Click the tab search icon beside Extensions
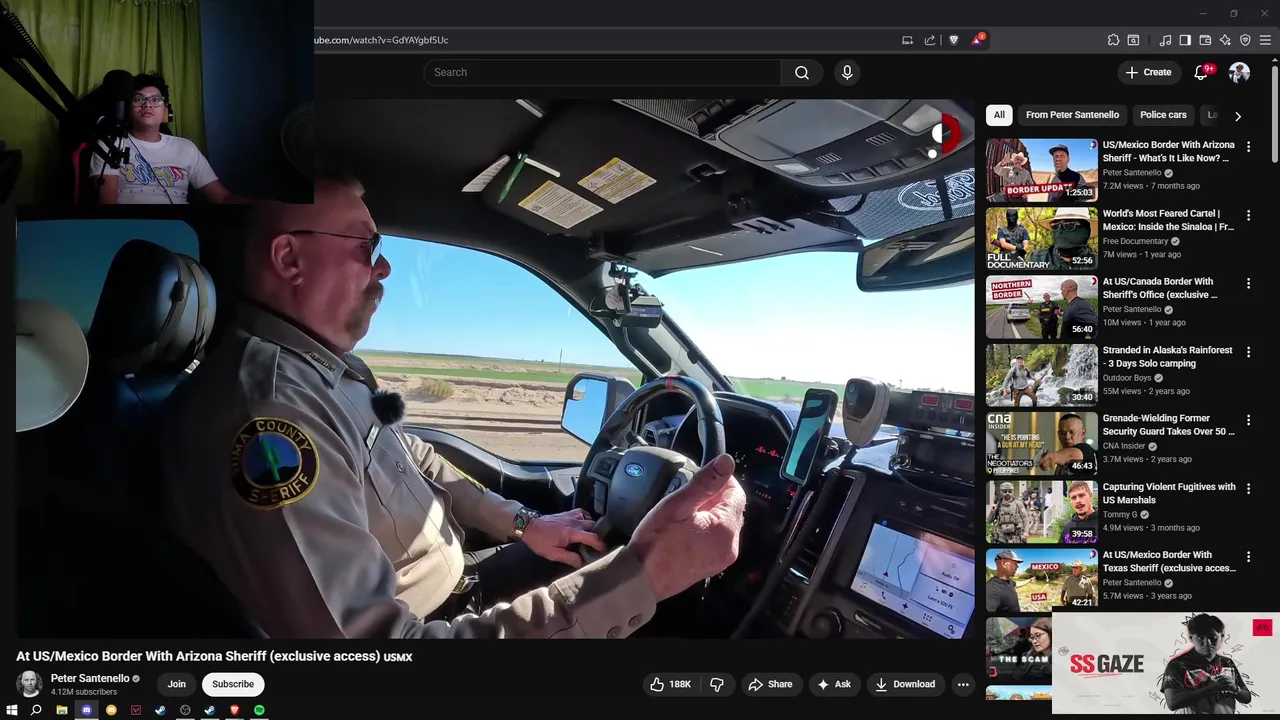1280x720 pixels. [x=1133, y=40]
